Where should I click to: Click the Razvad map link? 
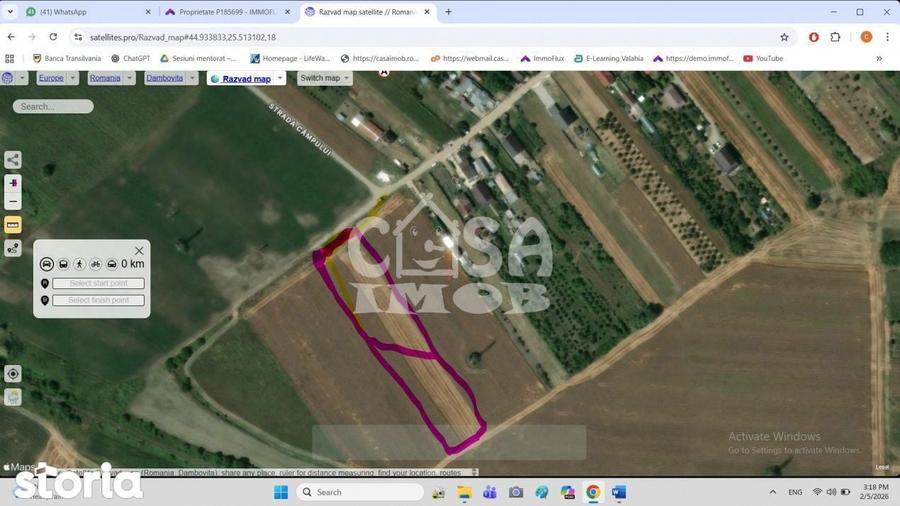pos(246,79)
